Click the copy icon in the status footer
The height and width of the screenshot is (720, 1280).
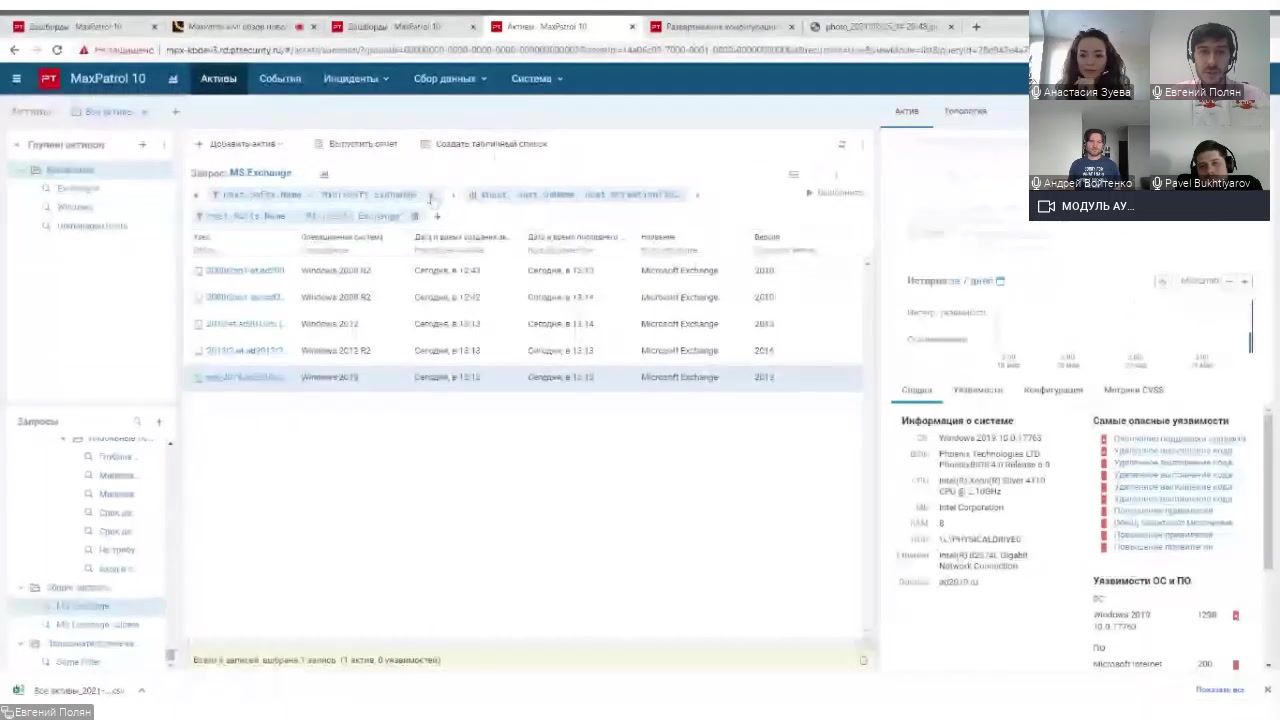[863, 660]
